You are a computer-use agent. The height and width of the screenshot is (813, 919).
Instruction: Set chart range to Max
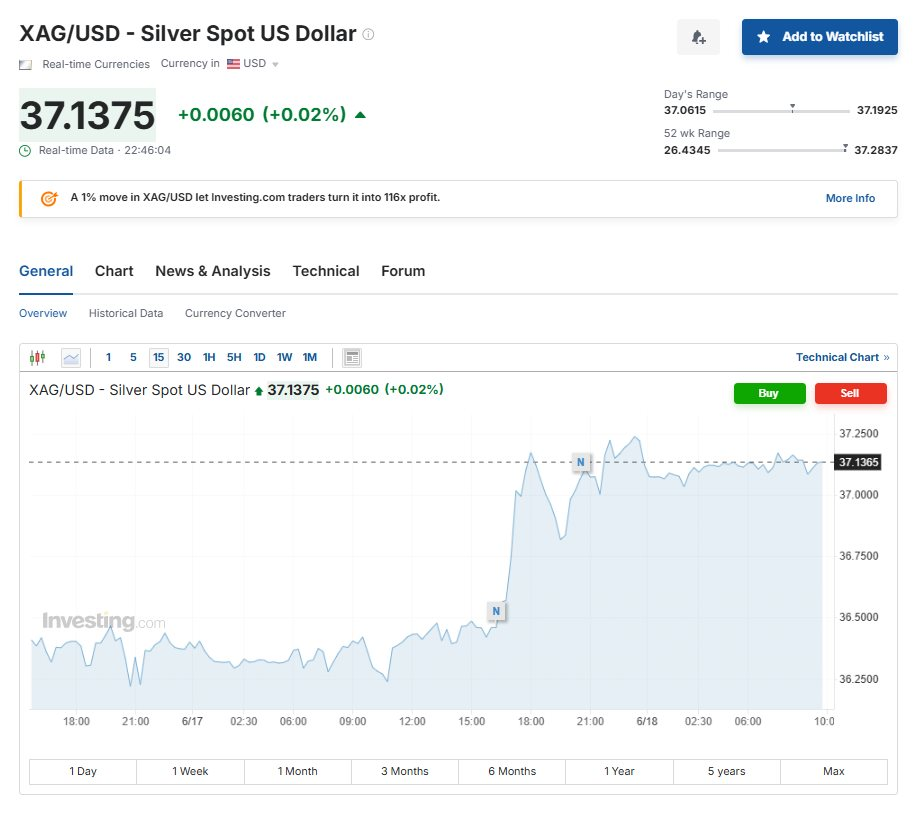[834, 771]
